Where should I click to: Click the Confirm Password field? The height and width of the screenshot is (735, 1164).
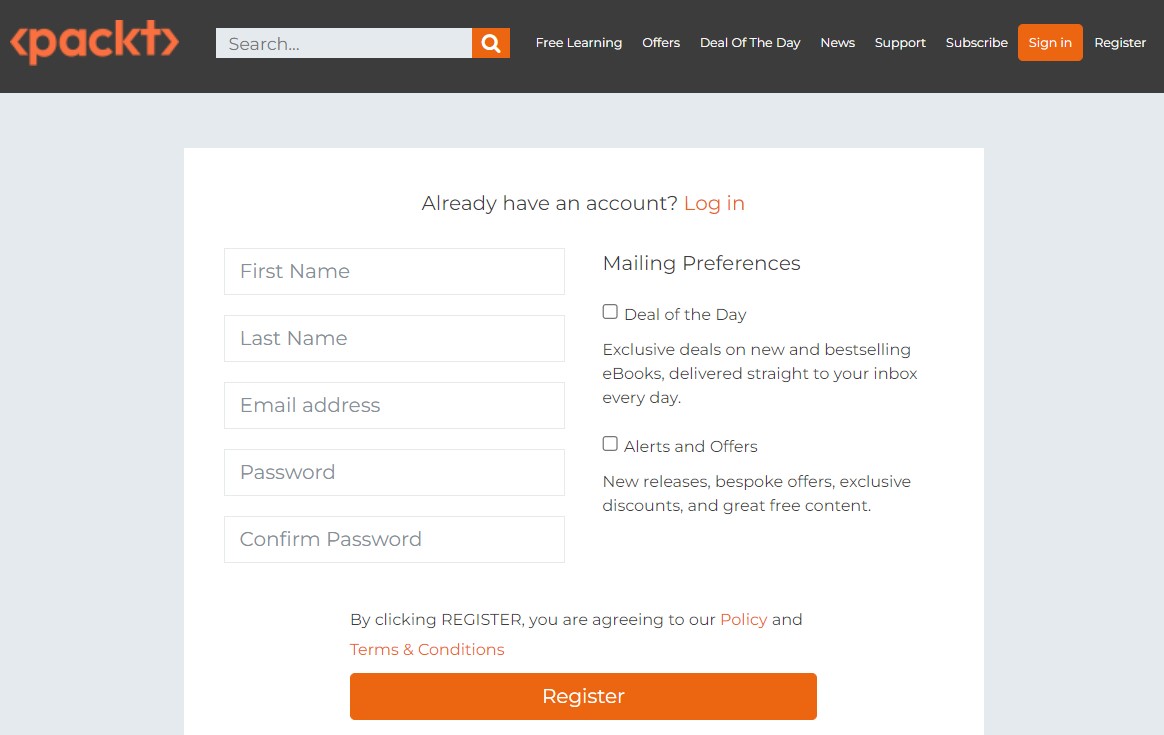coord(394,539)
